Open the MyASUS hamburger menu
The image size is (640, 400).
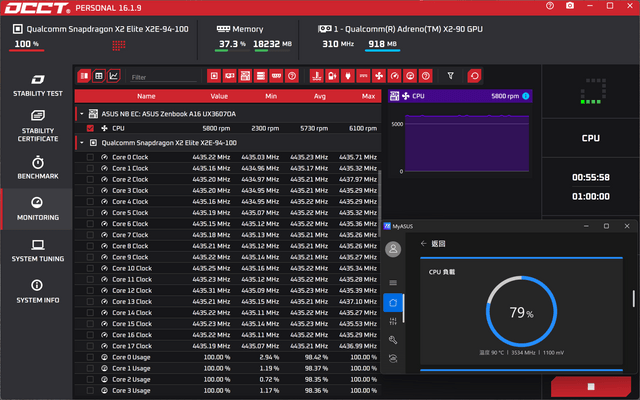393,282
